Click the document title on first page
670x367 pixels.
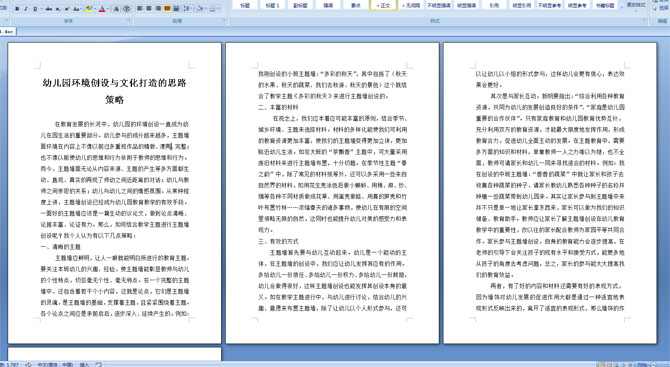pos(115,91)
